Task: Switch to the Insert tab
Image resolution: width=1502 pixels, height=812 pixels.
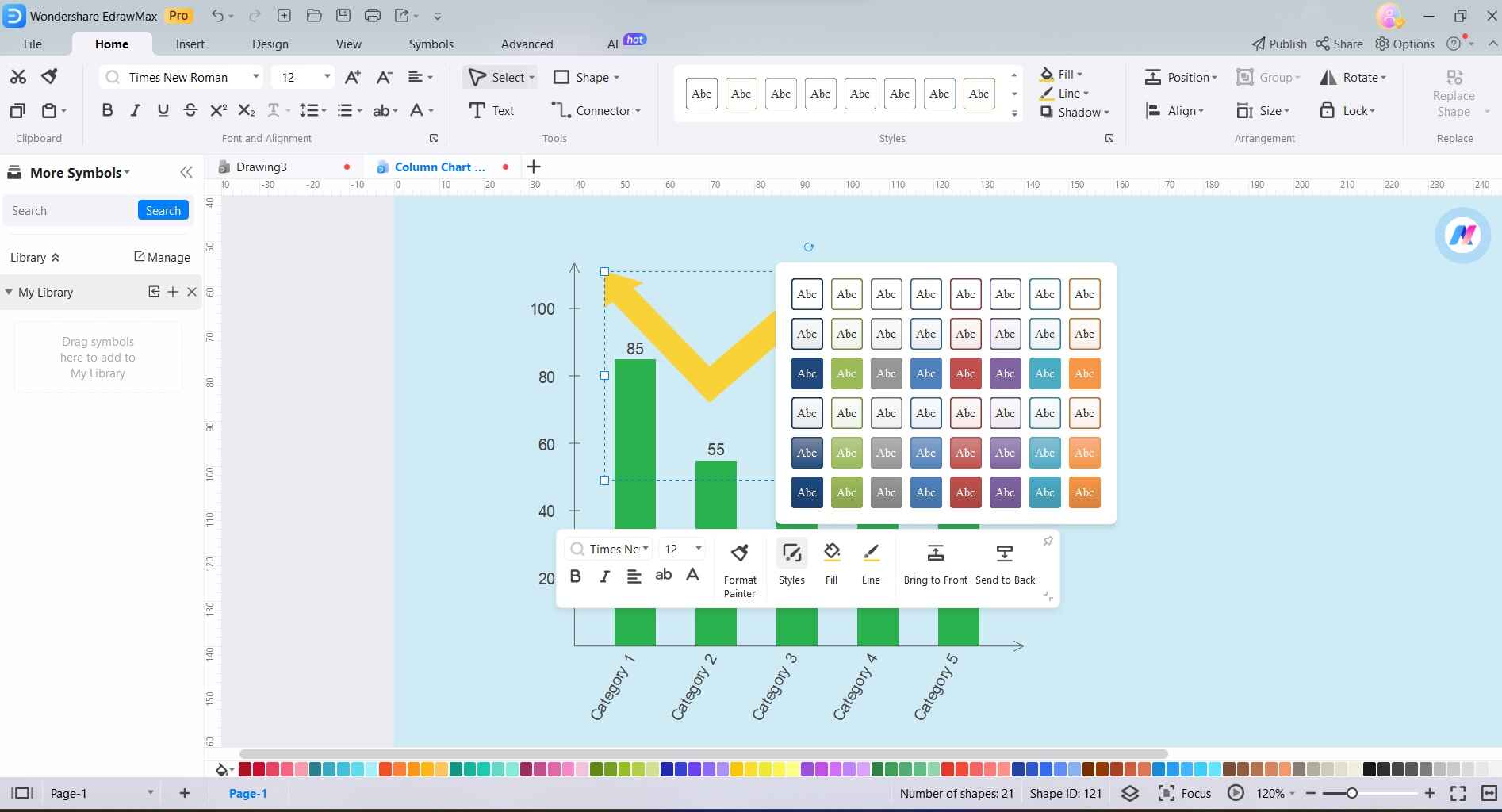Action: click(x=190, y=44)
